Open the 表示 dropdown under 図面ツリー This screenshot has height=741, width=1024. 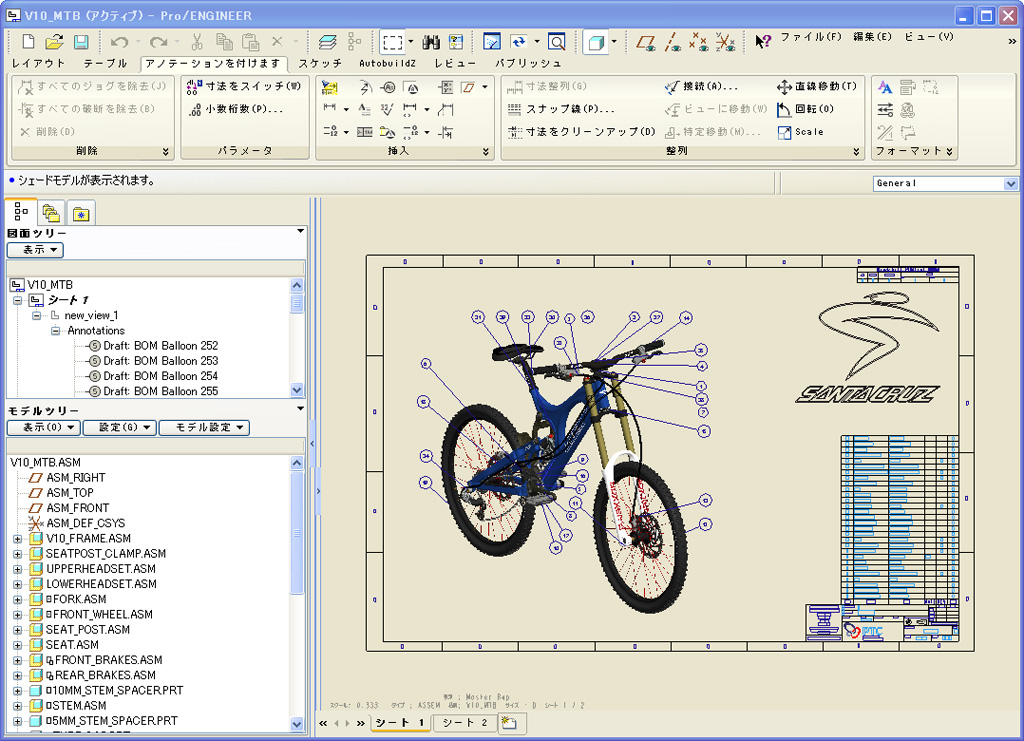[x=35, y=250]
